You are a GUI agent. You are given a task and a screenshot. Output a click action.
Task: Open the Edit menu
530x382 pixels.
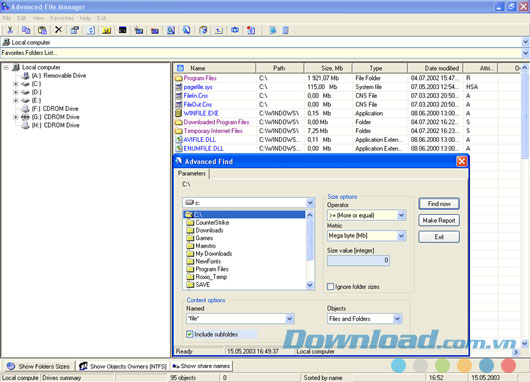tap(22, 18)
